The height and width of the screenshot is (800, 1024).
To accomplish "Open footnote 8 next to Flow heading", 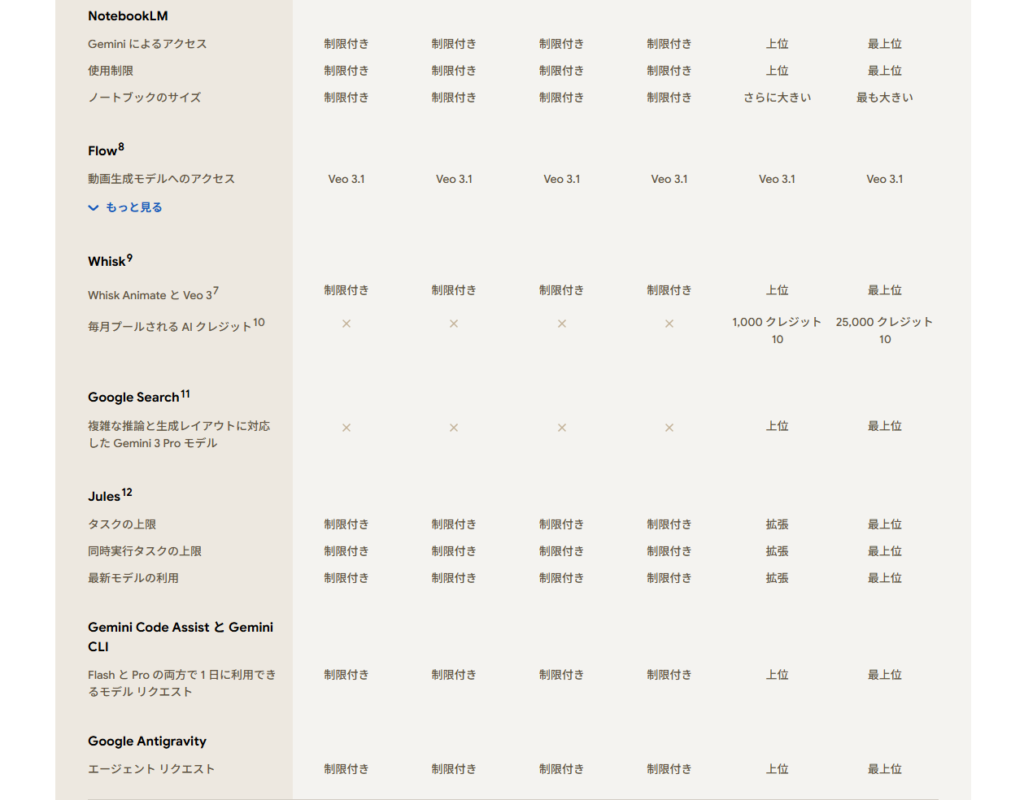I will point(121,147).
